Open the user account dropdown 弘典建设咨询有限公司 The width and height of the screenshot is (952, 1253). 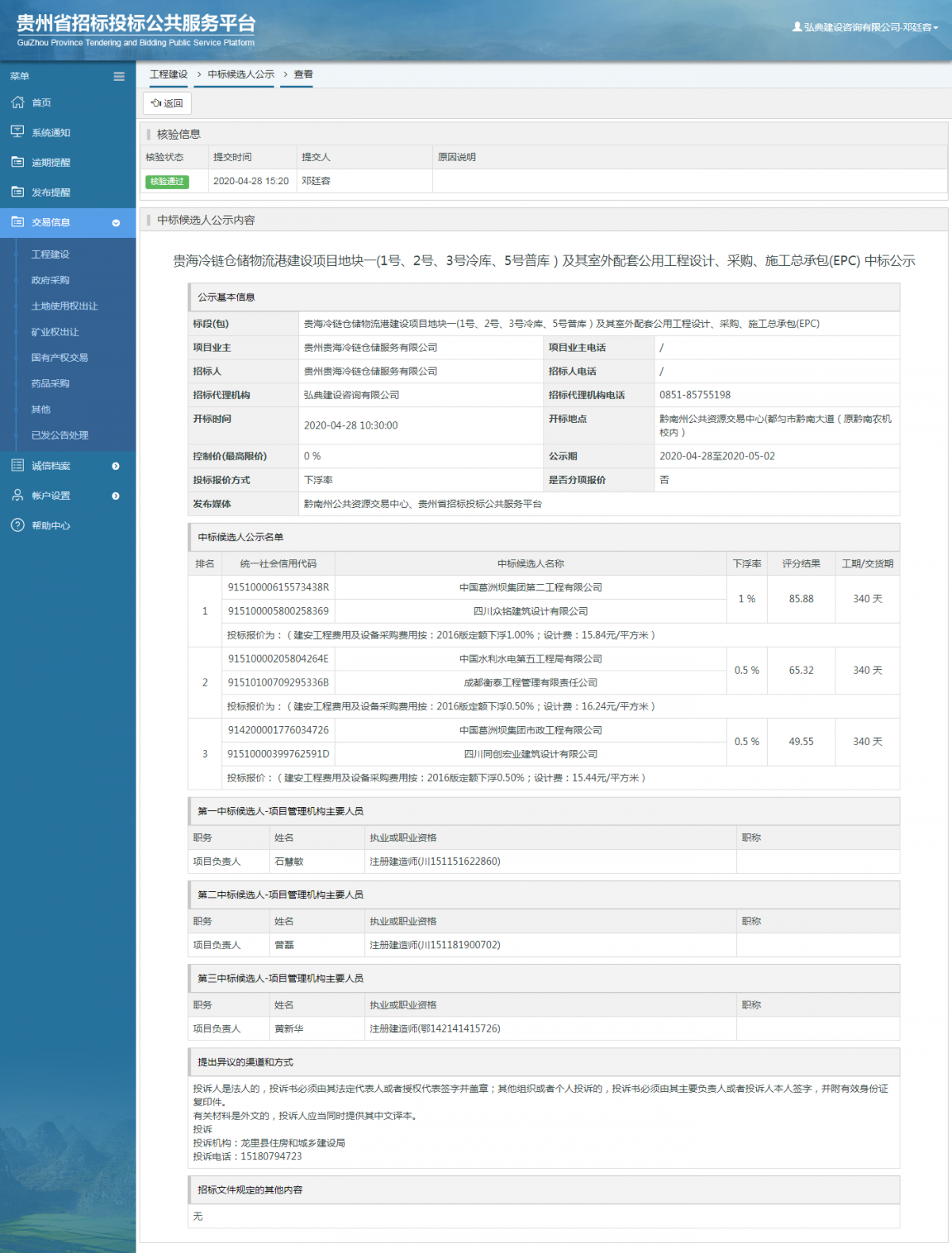866,27
